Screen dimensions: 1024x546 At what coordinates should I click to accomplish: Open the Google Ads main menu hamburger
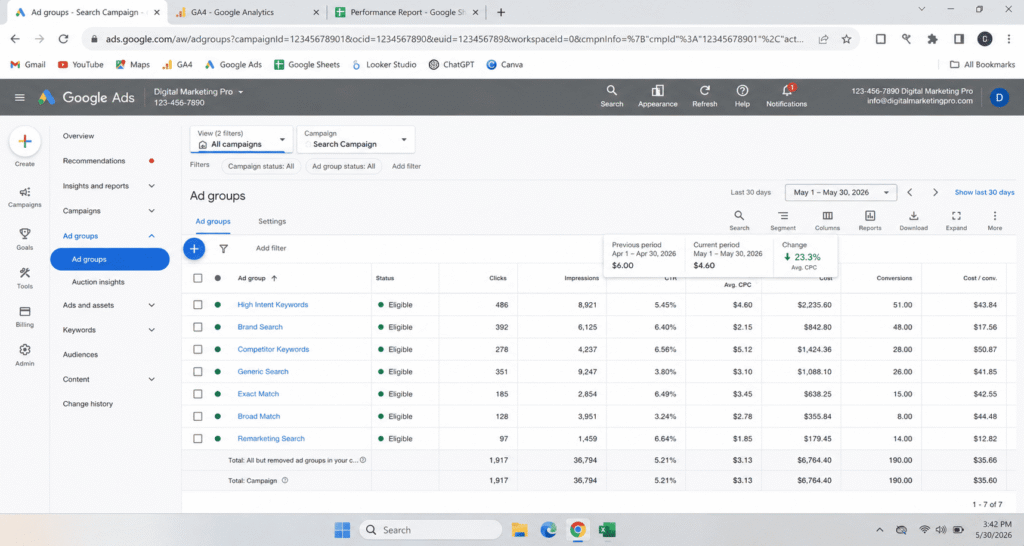point(20,97)
